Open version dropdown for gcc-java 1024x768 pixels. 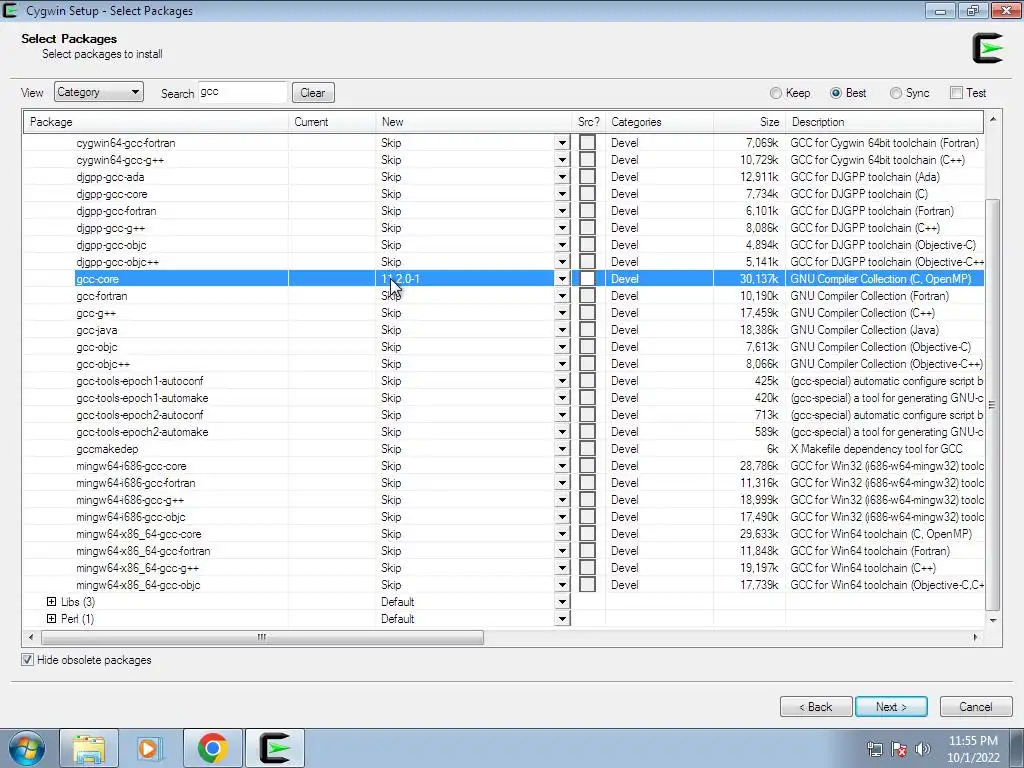pos(562,330)
